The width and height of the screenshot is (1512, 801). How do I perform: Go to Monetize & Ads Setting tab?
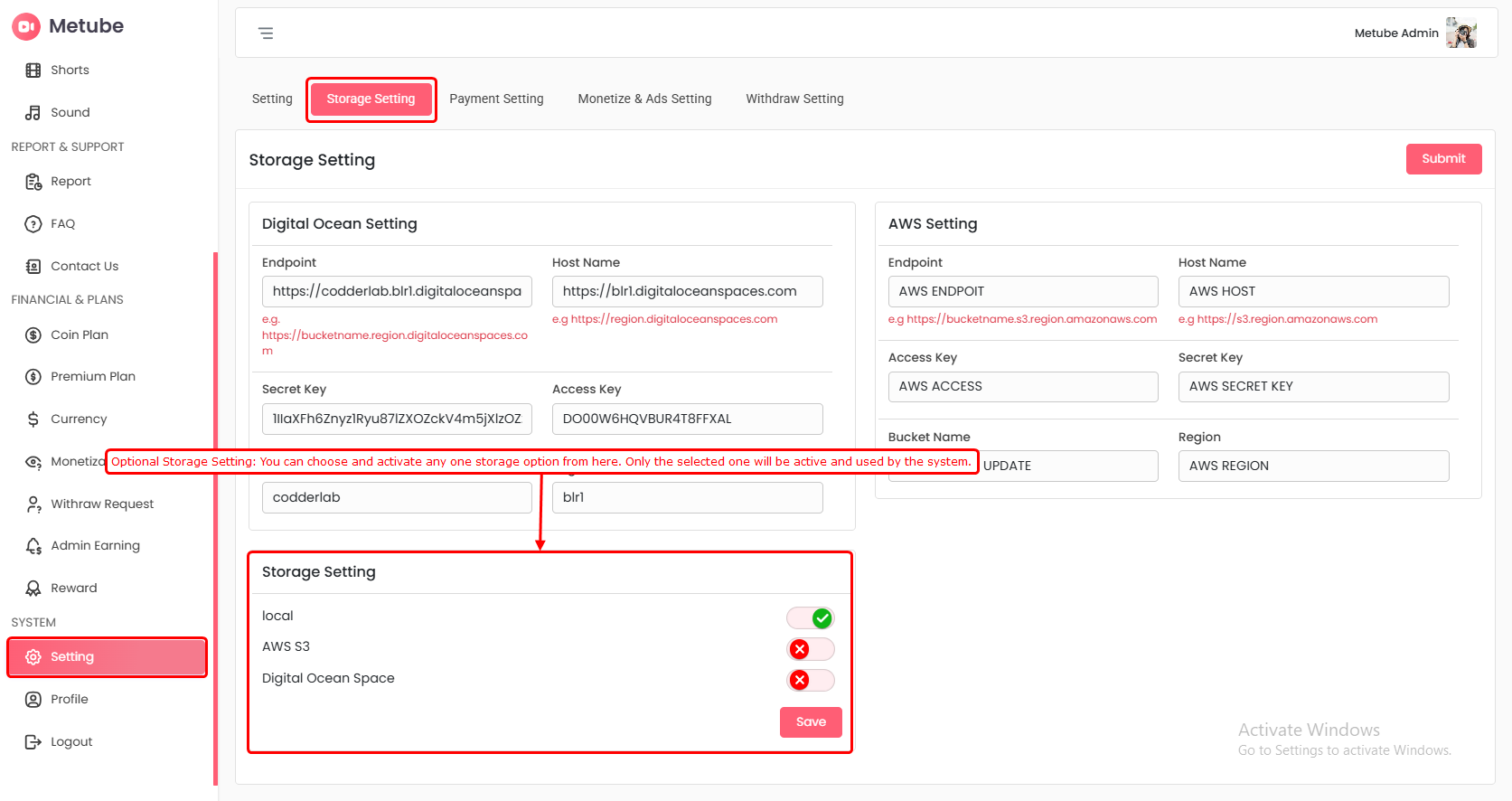click(x=644, y=99)
